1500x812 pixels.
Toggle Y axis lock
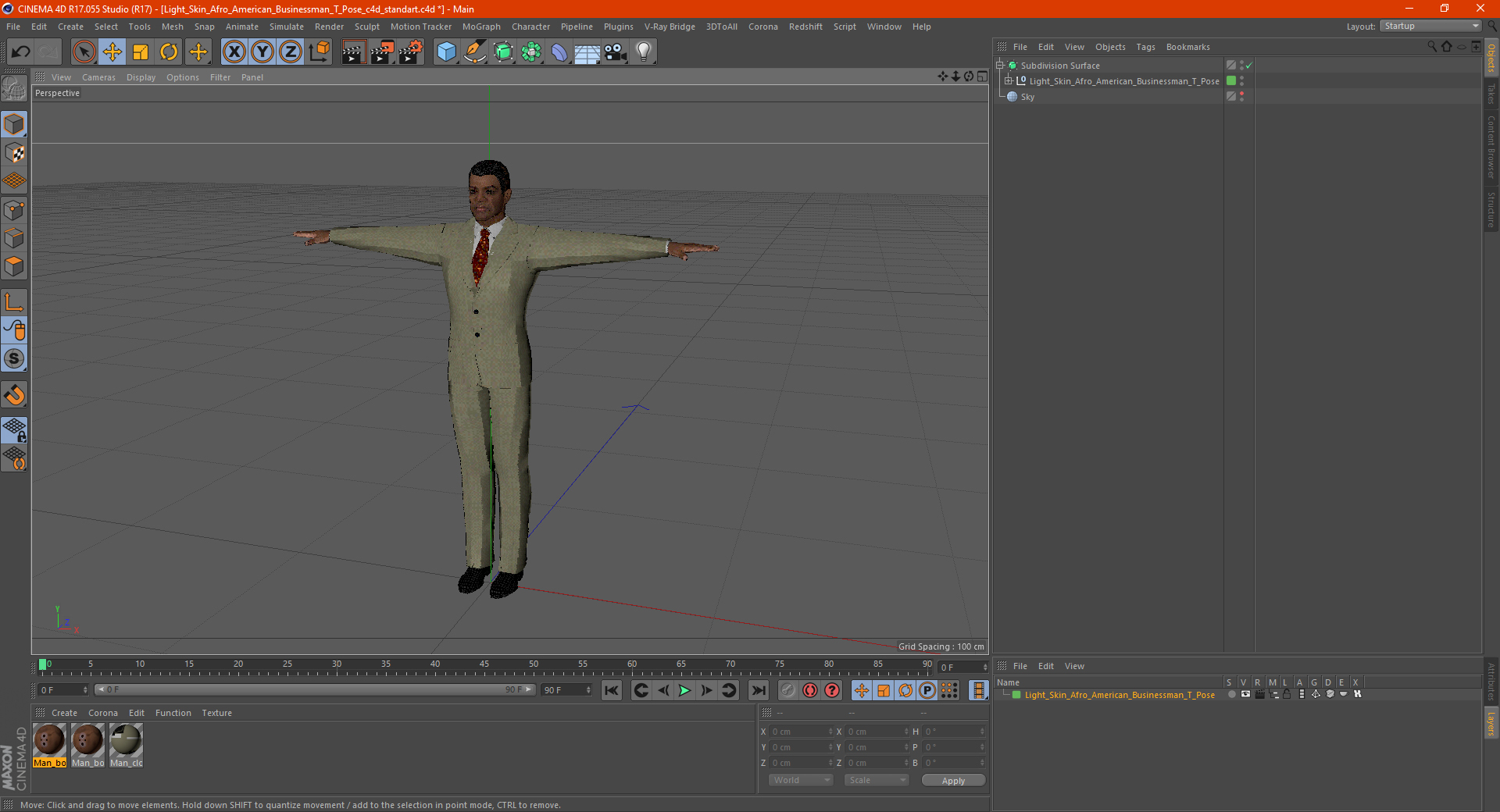262,52
